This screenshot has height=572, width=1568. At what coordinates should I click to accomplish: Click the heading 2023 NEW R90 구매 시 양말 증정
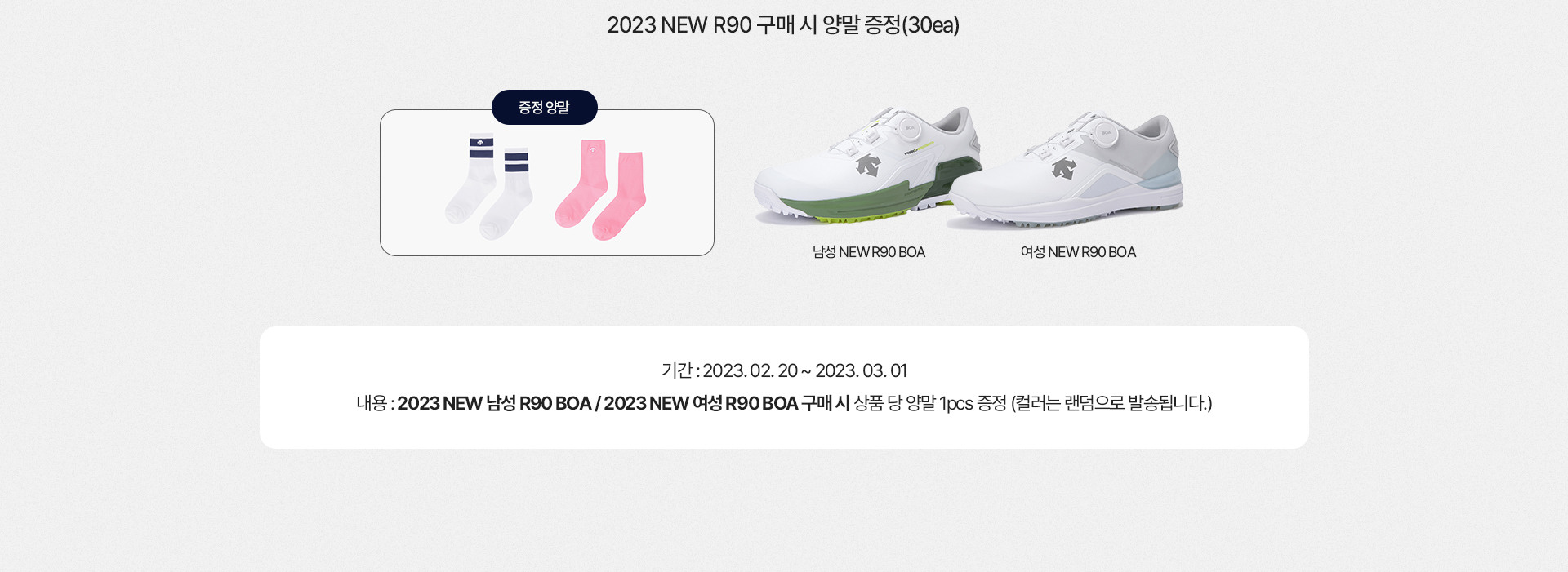pos(783,25)
